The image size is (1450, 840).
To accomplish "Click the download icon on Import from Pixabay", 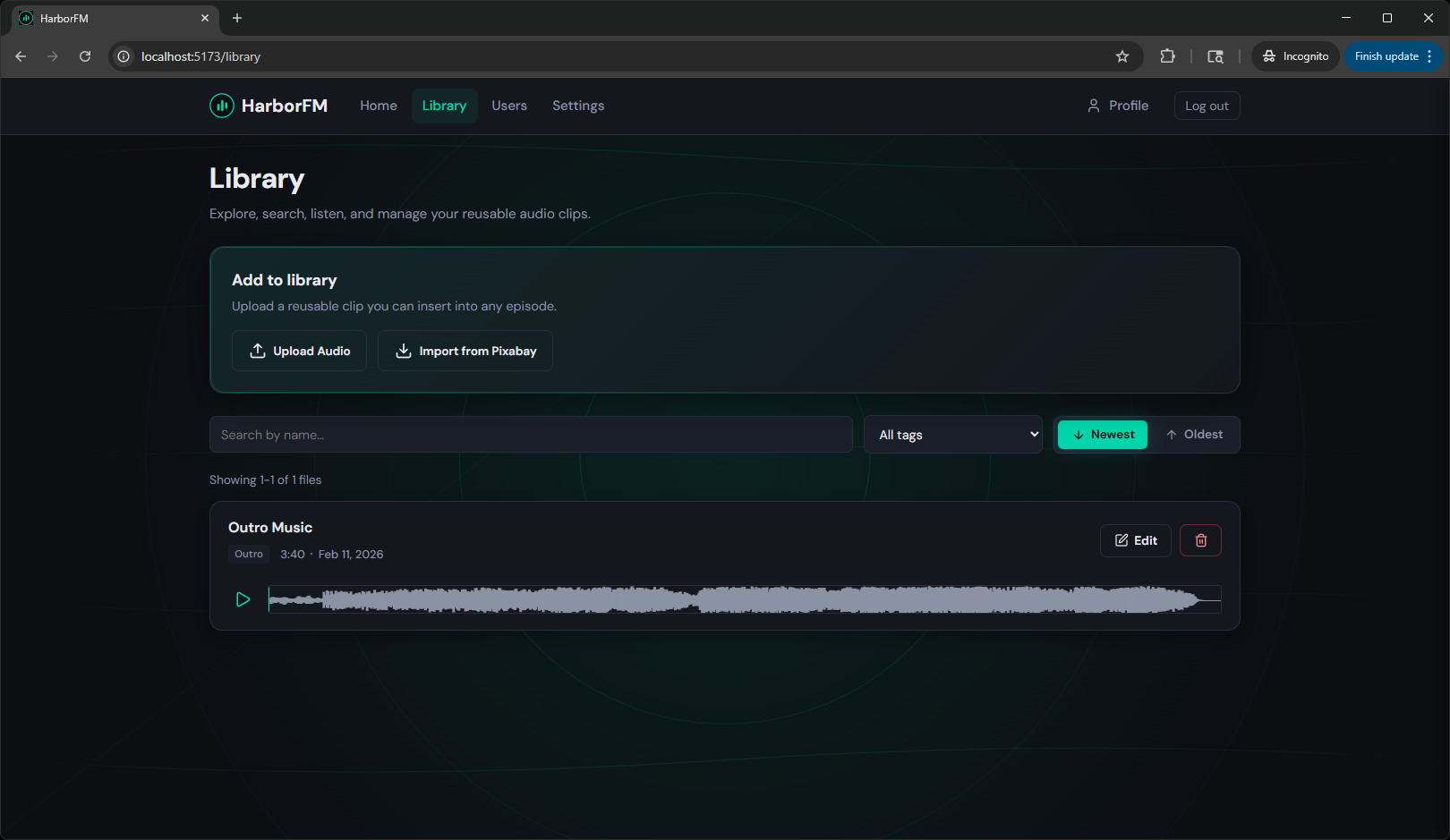I will (404, 350).
